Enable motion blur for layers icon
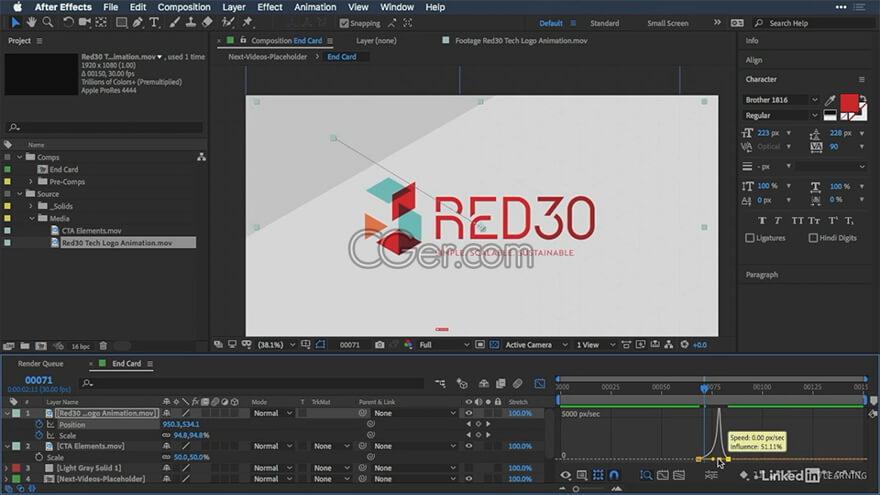 coord(517,383)
